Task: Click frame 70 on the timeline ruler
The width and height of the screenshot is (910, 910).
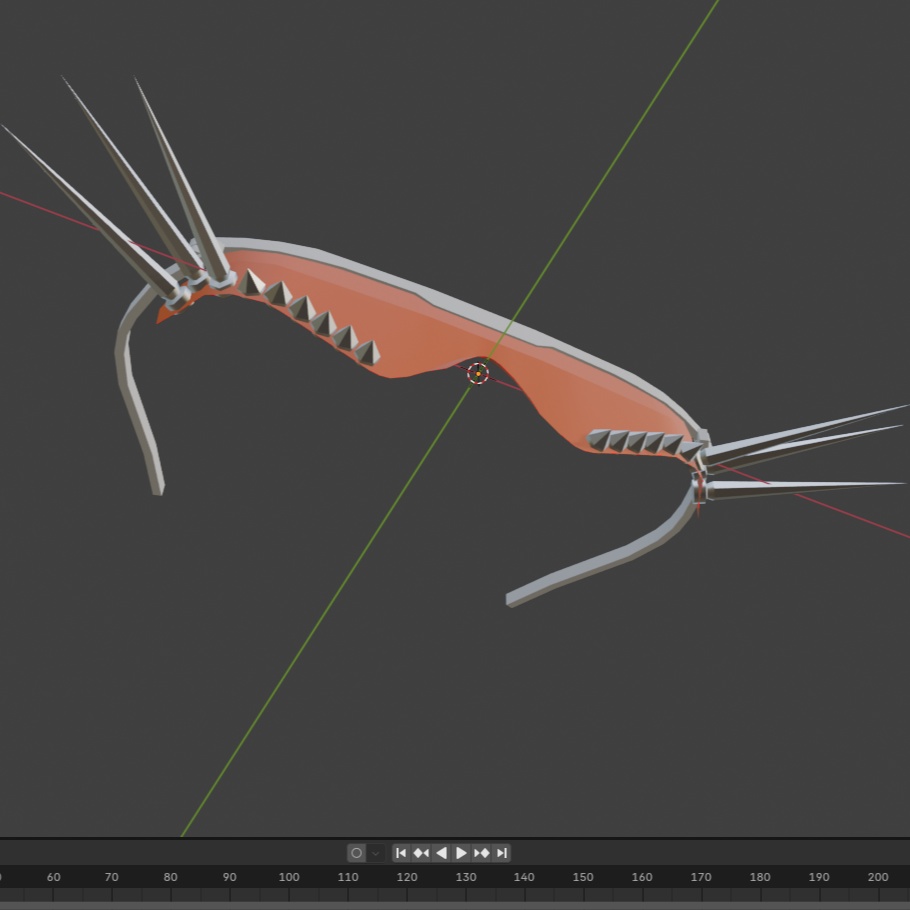Action: tap(111, 877)
